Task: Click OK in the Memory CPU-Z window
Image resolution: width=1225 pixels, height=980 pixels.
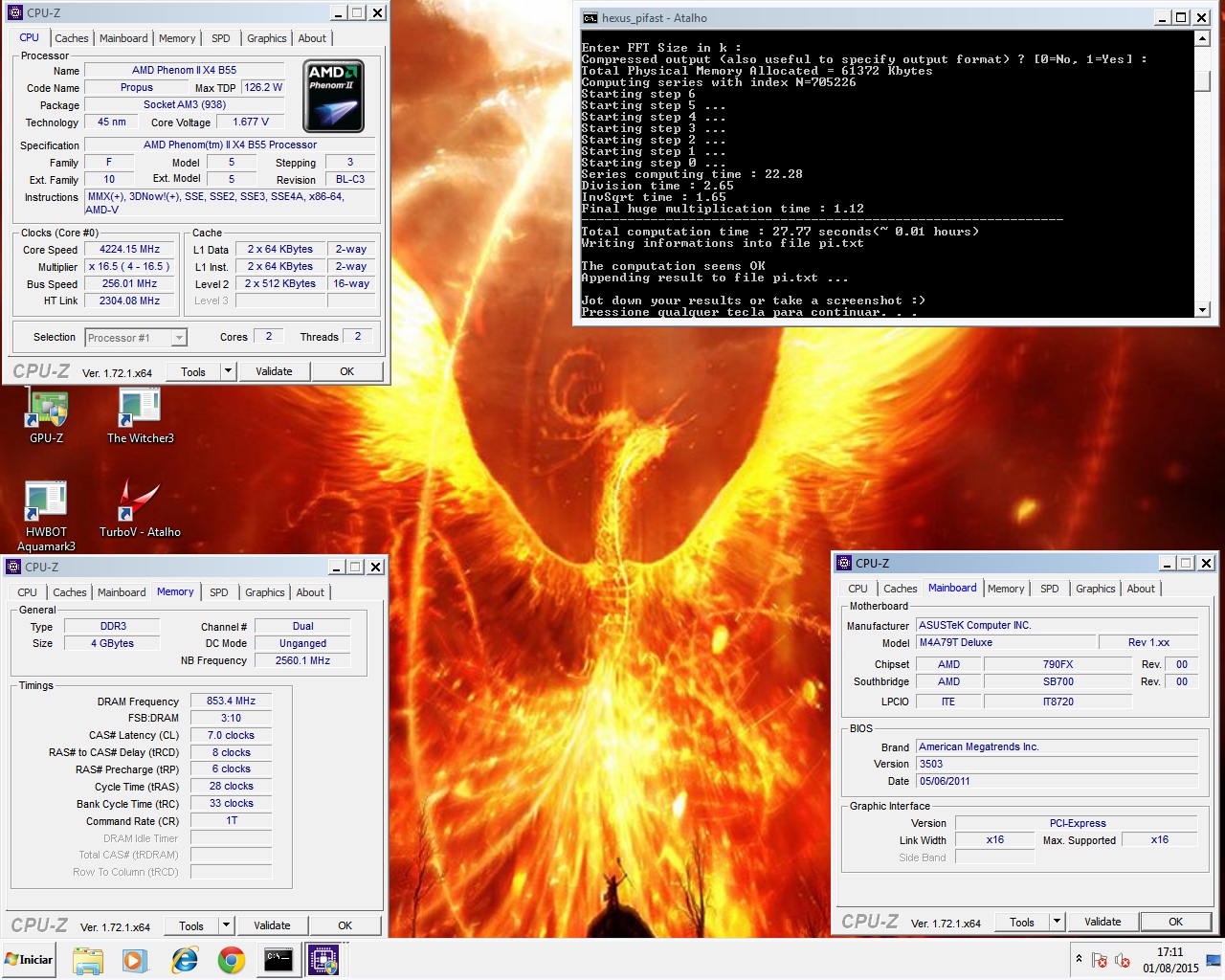Action: point(345,925)
